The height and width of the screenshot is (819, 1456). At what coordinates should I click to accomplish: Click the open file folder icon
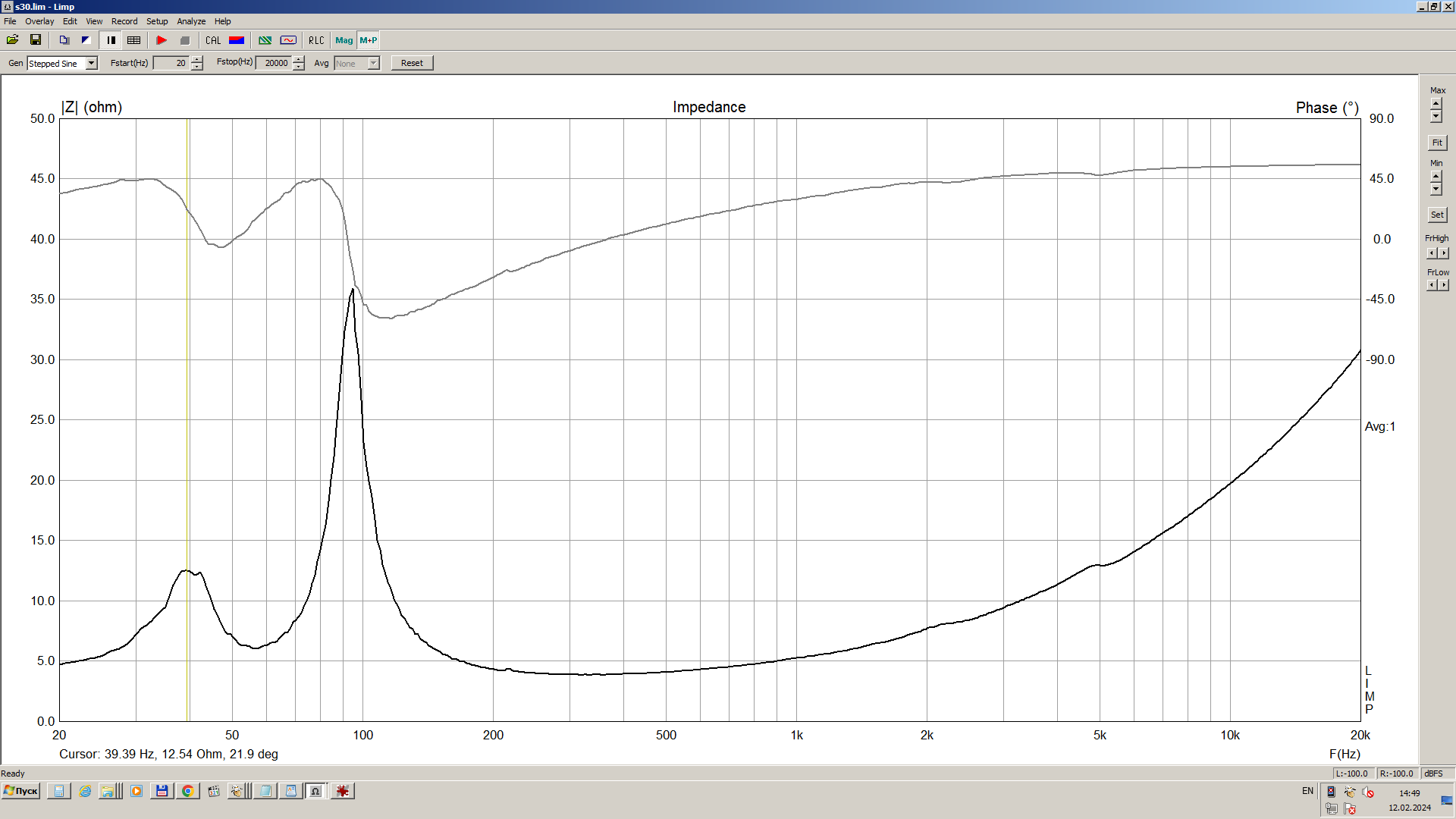(13, 40)
